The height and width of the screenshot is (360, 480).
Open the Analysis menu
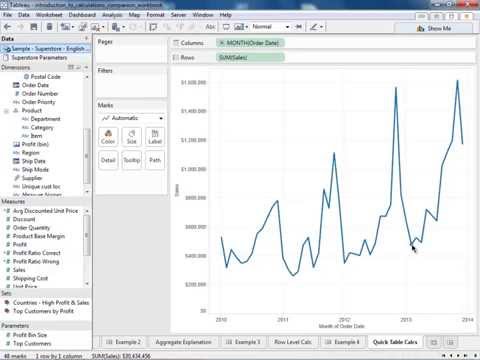pyautogui.click(x=112, y=15)
